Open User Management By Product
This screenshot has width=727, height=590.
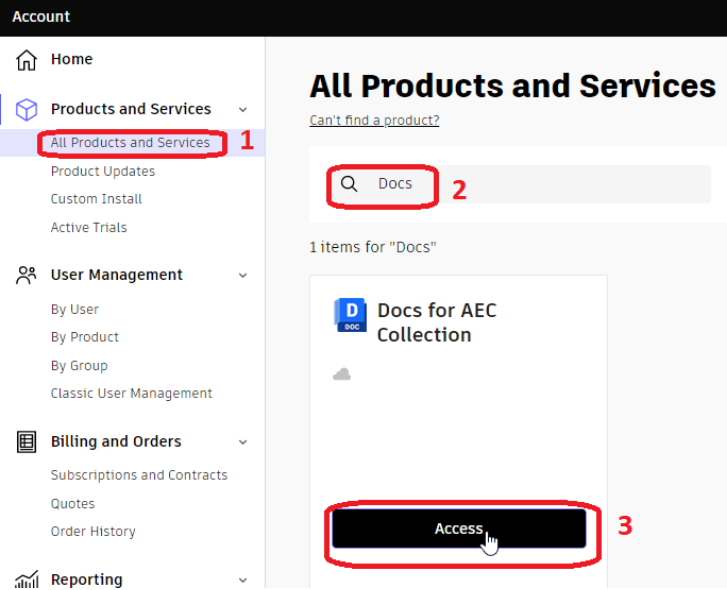[x=85, y=337]
